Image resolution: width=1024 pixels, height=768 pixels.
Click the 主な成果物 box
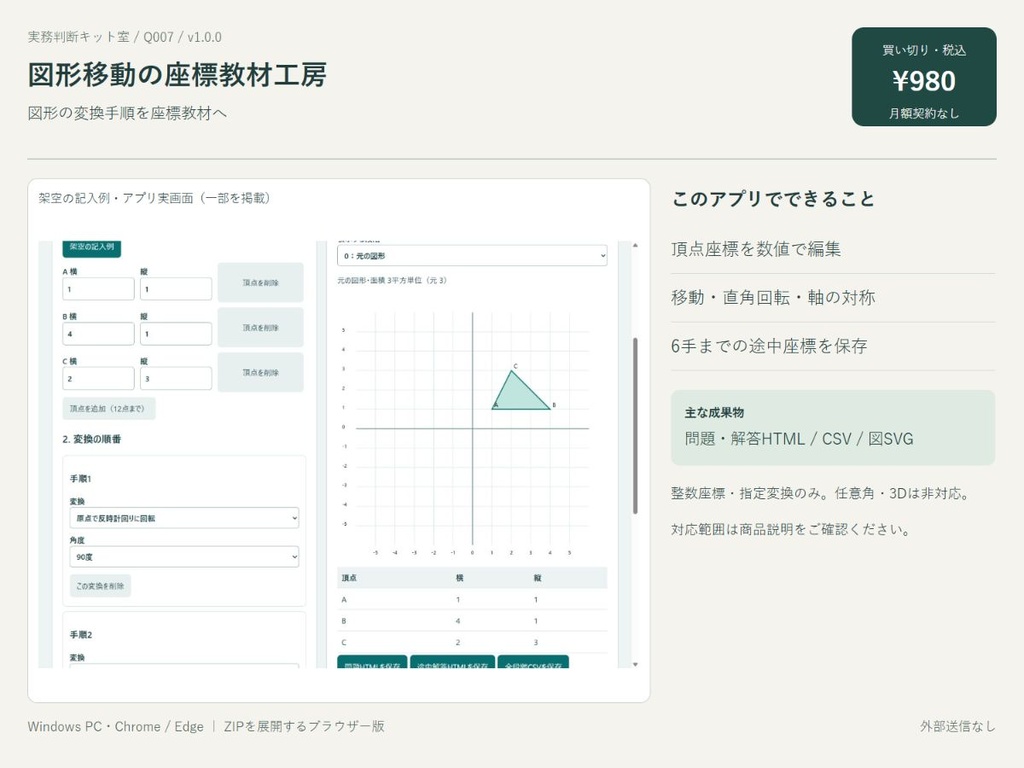pos(833,428)
